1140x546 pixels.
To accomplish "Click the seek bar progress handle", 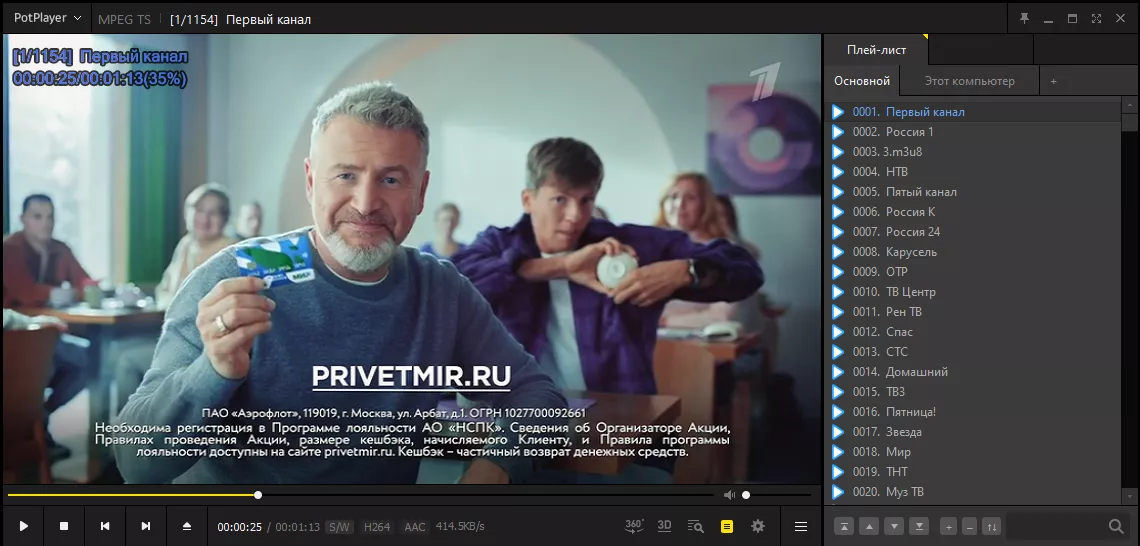I will (258, 495).
